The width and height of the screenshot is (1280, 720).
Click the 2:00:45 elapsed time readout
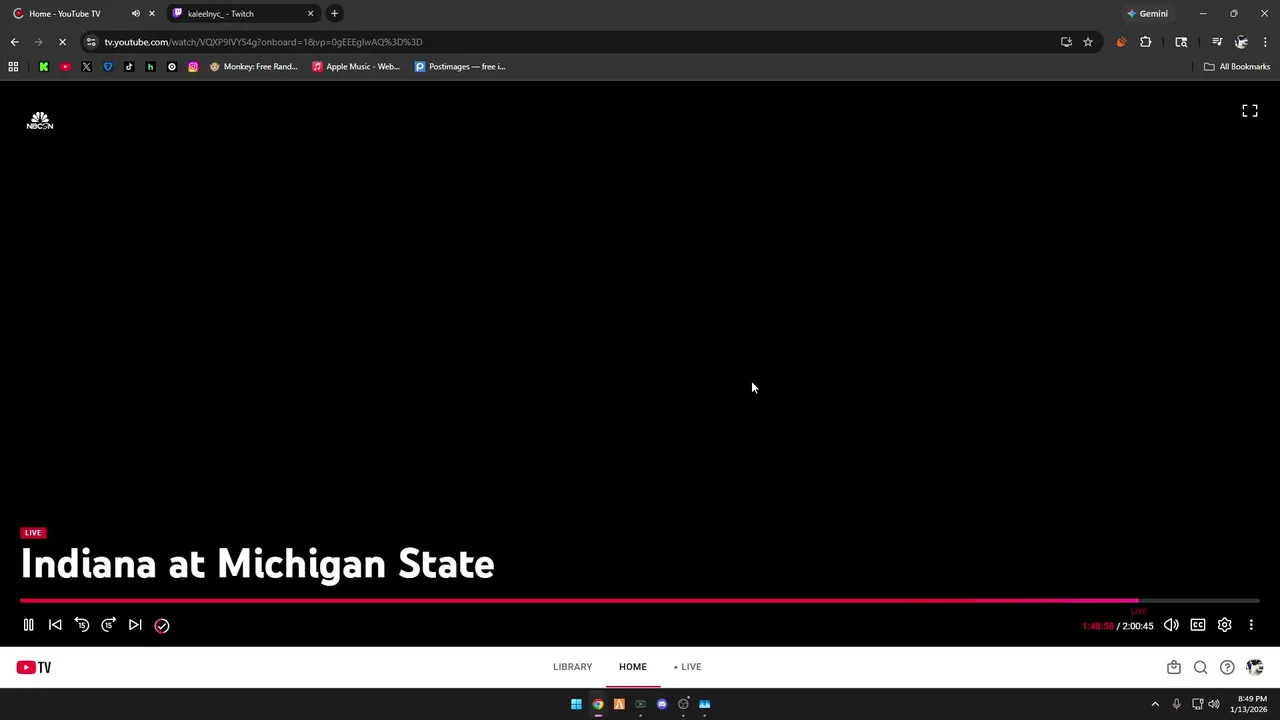coord(1138,626)
